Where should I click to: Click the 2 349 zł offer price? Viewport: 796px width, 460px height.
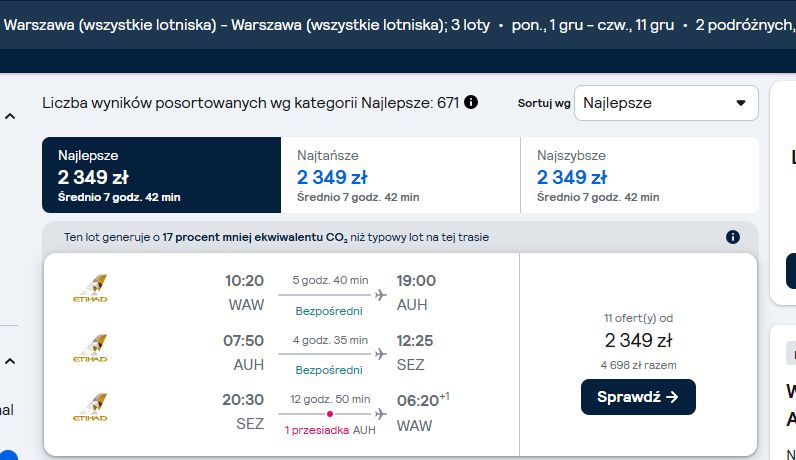coord(638,340)
